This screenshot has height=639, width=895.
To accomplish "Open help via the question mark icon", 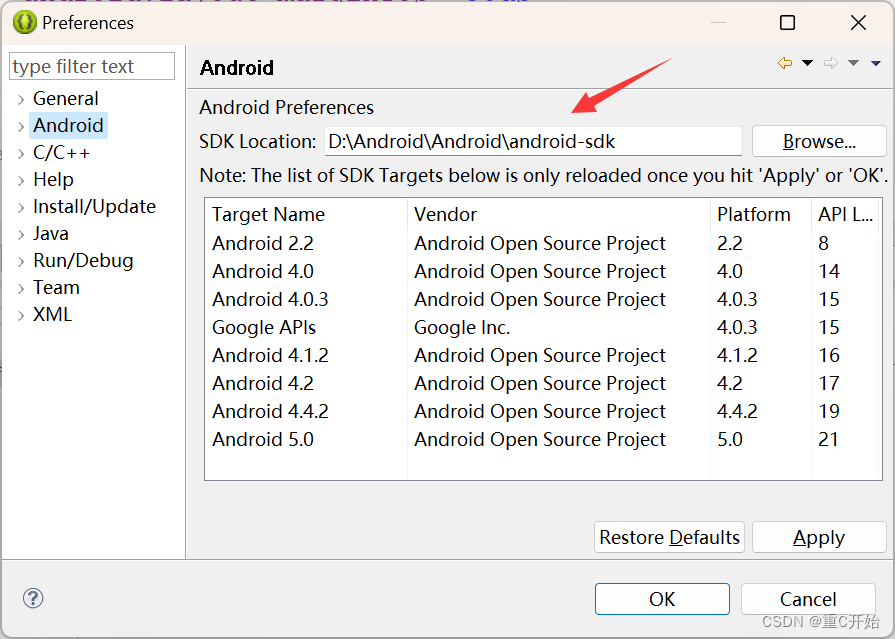I will (33, 598).
